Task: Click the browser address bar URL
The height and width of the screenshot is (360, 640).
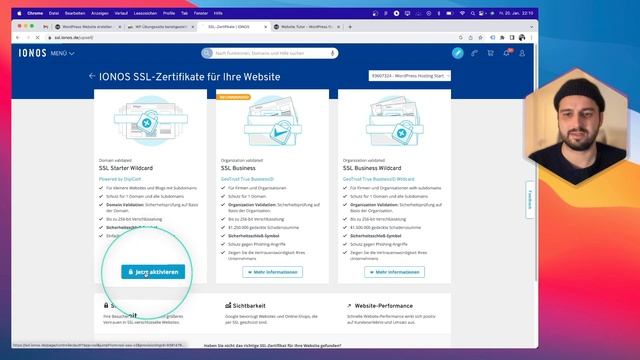Action: tap(74, 38)
